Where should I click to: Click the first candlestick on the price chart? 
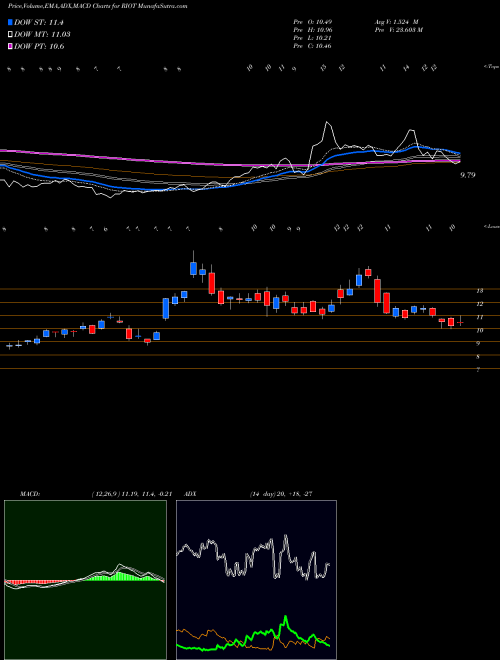pyautogui.click(x=9, y=346)
